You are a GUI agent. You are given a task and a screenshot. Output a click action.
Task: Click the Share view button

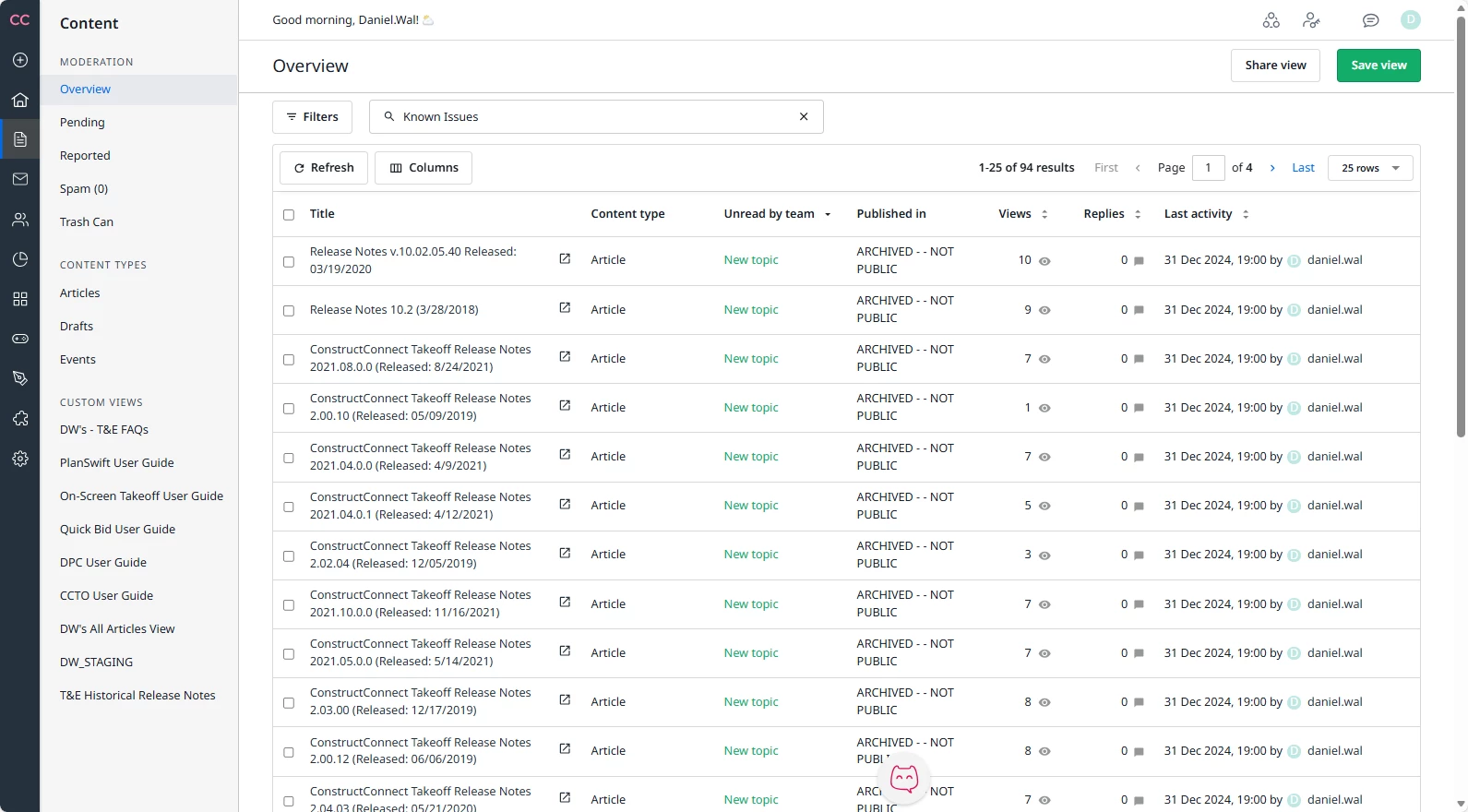point(1275,66)
